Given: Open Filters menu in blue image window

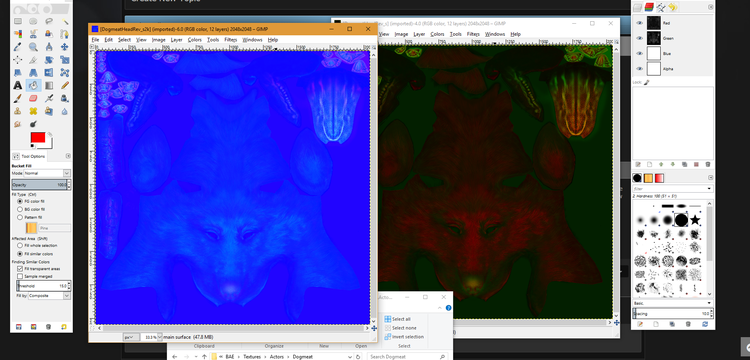Looking at the screenshot, I should tap(231, 40).
